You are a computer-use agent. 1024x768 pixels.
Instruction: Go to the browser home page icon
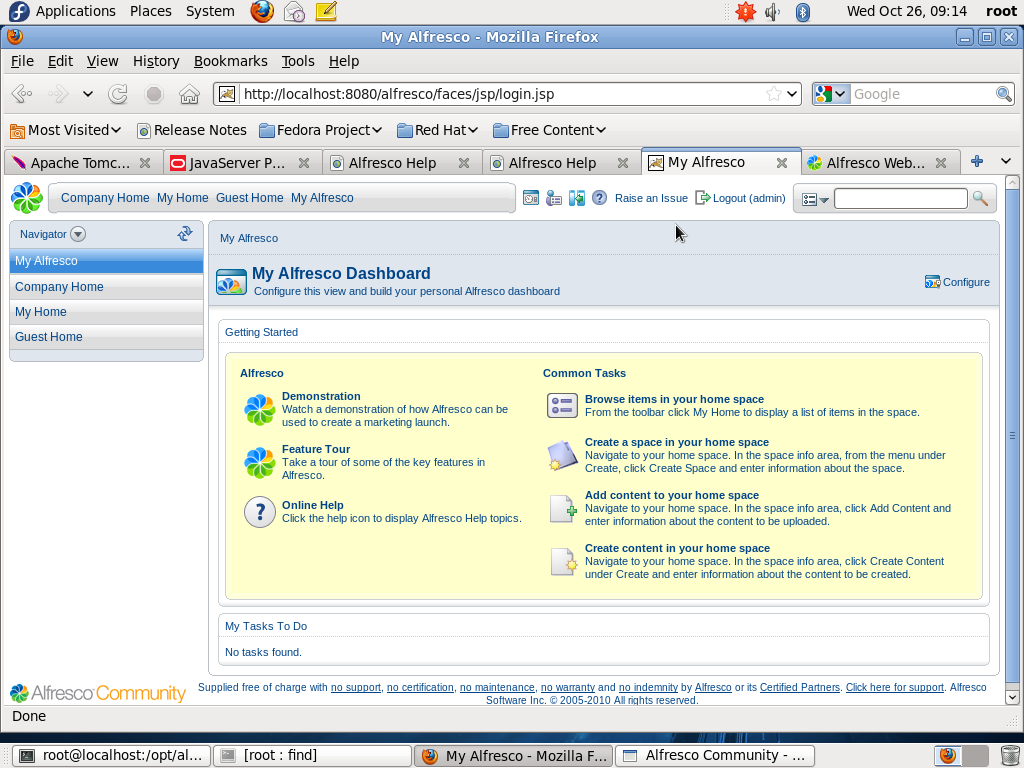(189, 94)
